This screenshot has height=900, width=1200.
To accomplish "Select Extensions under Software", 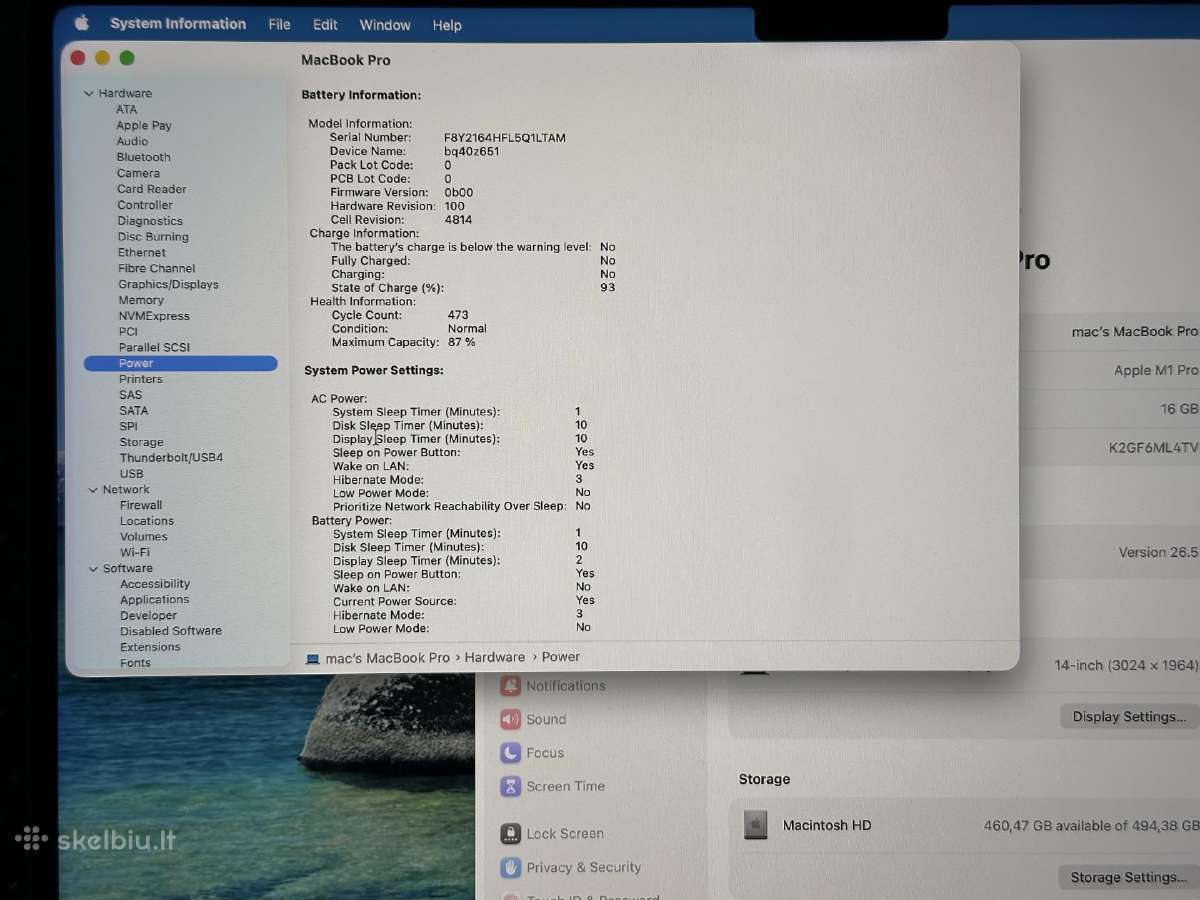I will [151, 648].
